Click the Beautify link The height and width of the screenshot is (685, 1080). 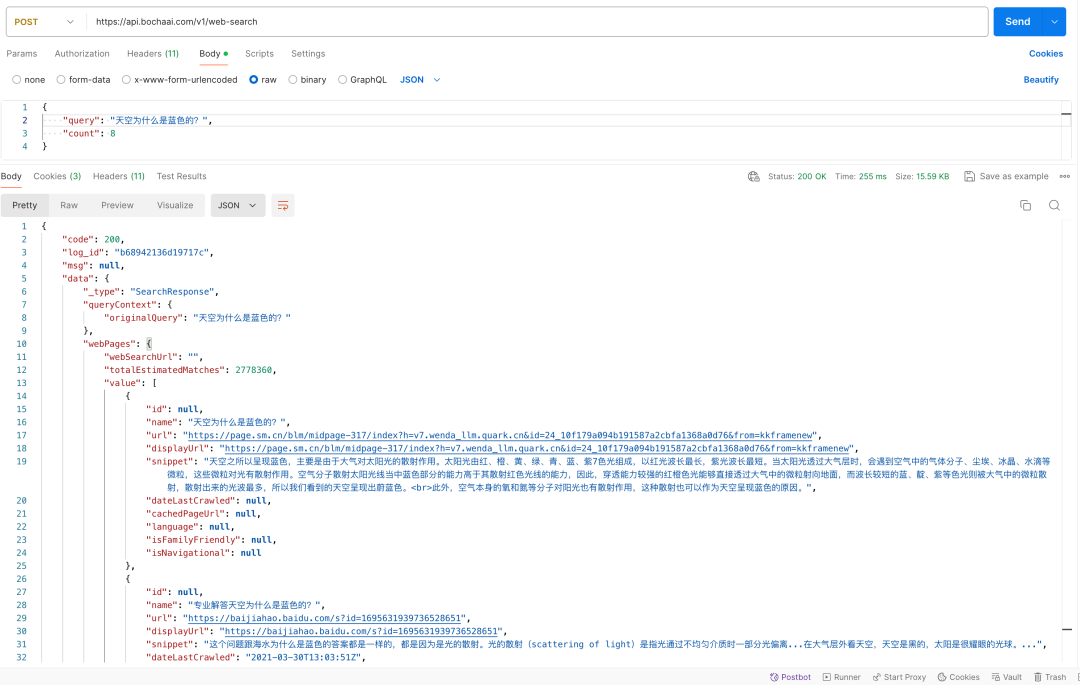(x=1041, y=80)
